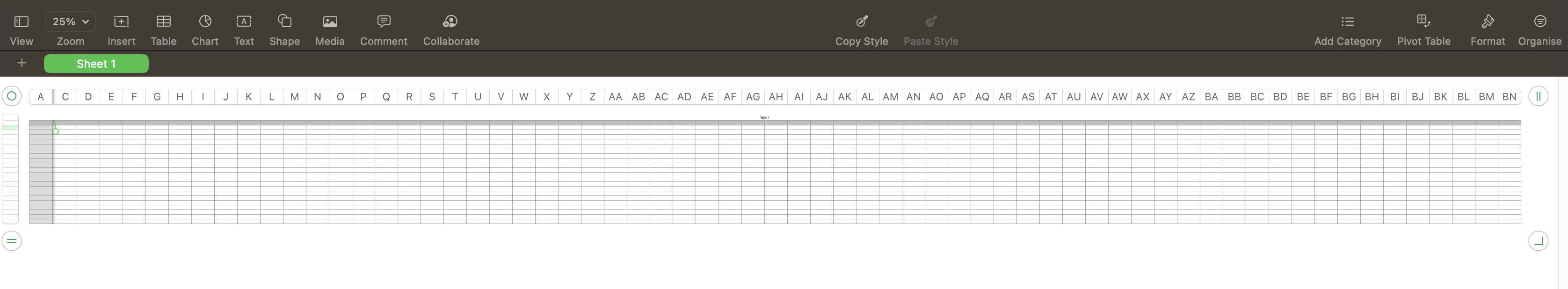Add a new sheet with plus button
1568x289 pixels.
click(22, 63)
